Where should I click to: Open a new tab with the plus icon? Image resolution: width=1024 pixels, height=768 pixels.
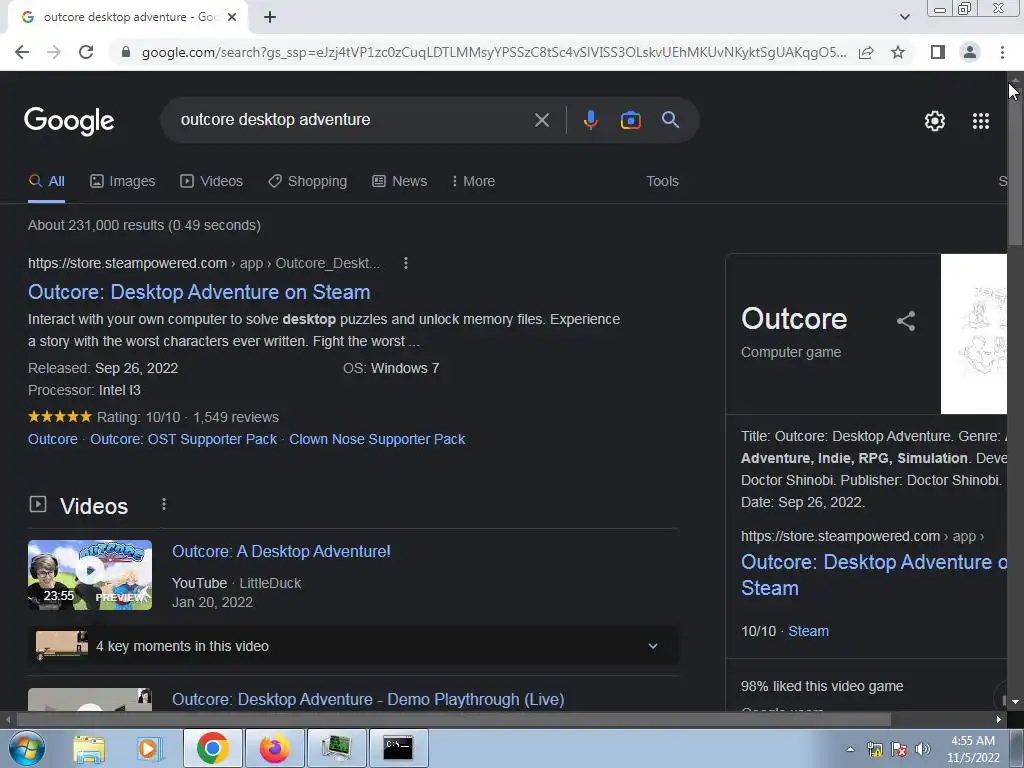(x=270, y=17)
